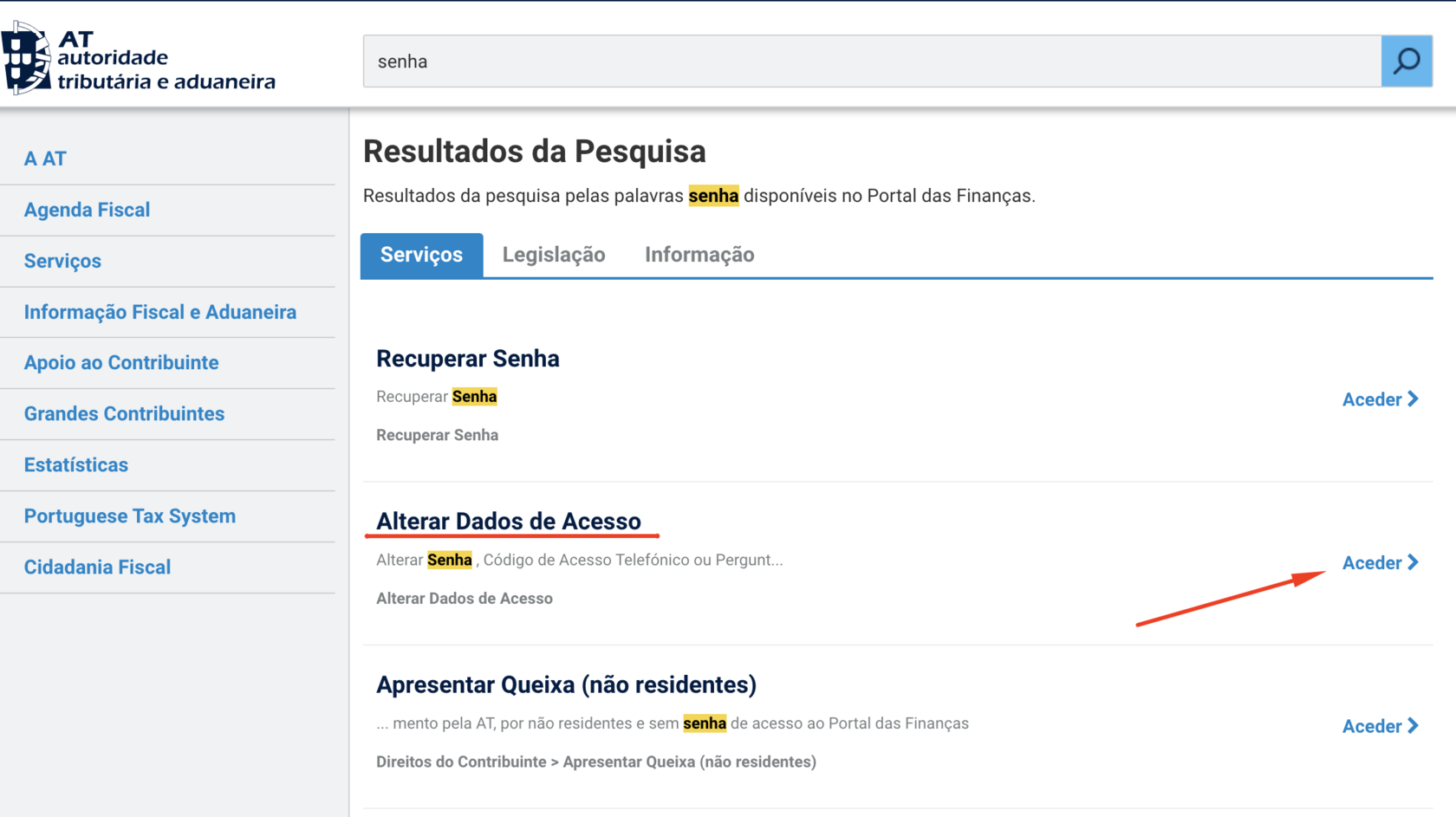The height and width of the screenshot is (817, 1456).
Task: Select Apoio ao Contribuinte in sidebar
Action: (121, 362)
